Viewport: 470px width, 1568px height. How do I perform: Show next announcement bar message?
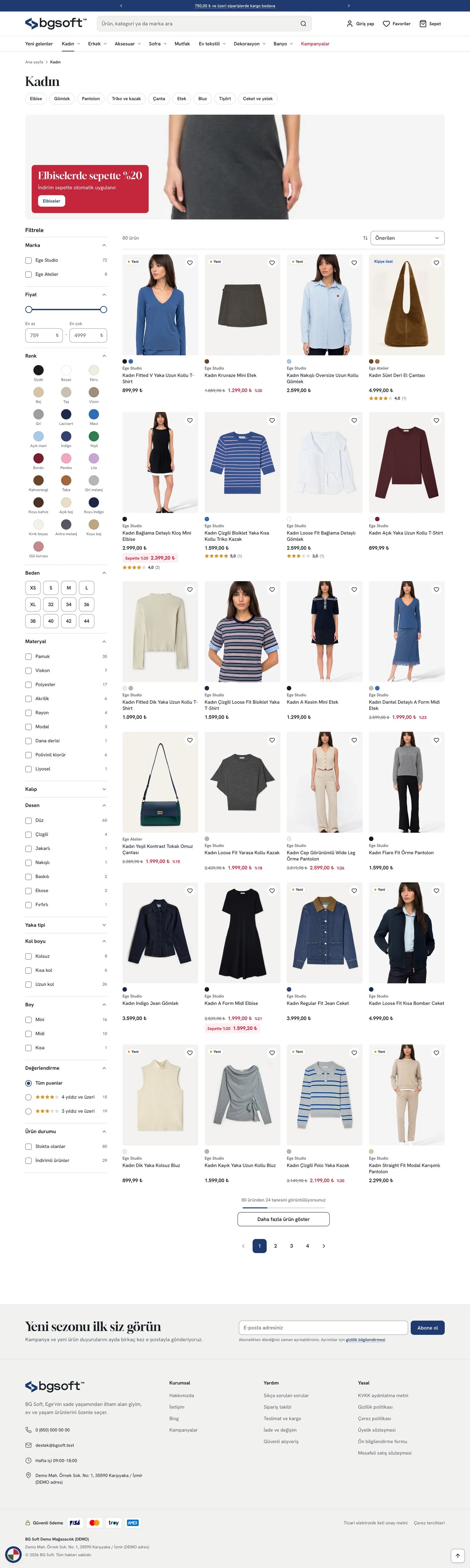349,6
